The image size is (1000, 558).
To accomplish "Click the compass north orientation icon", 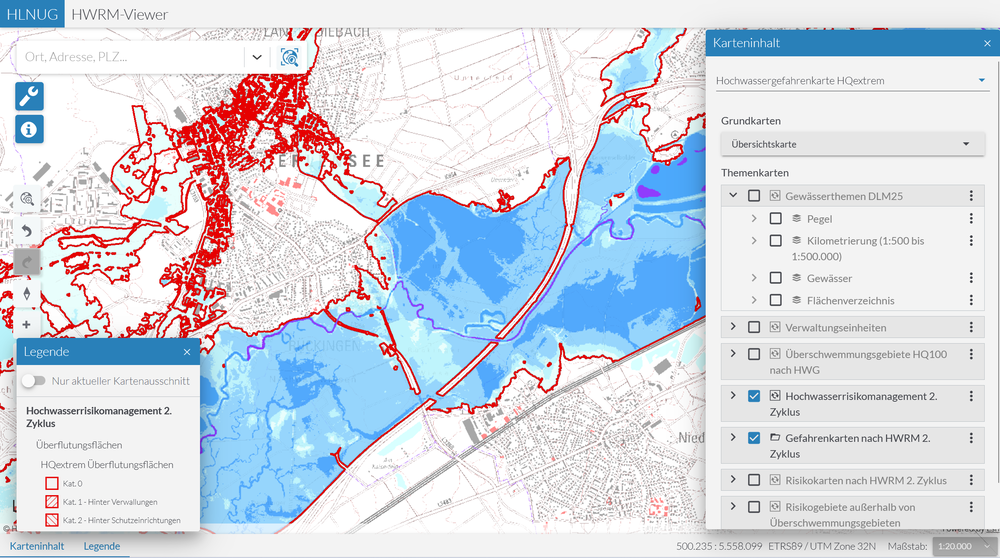I will [x=26, y=293].
